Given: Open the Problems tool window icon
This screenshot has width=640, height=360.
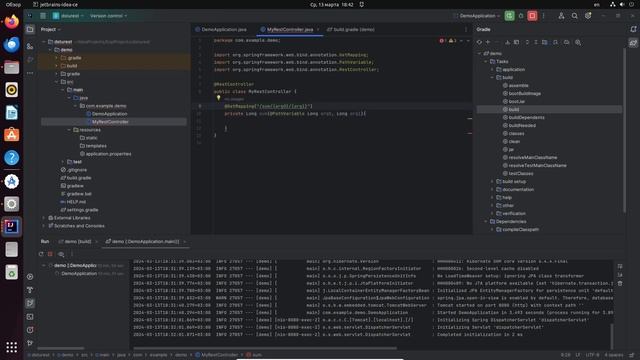Looking at the screenshot, I should point(30,330).
